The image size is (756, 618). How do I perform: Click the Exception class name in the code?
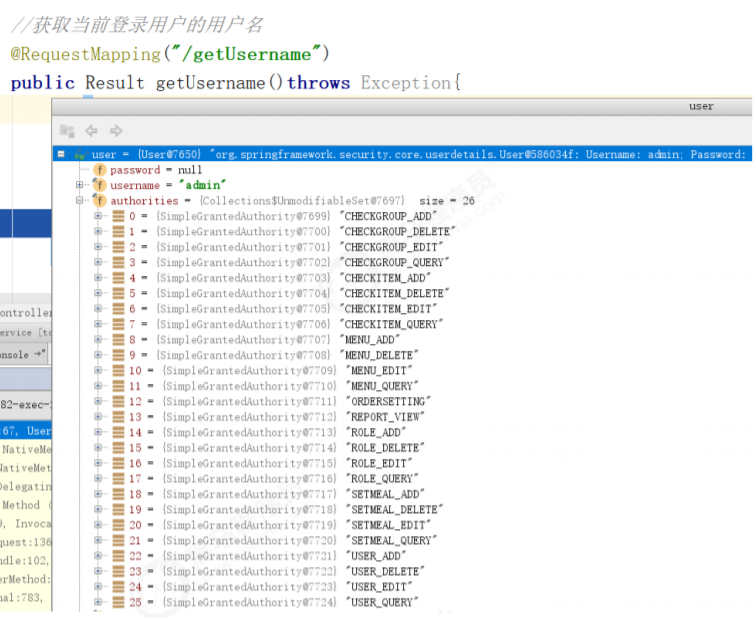[x=405, y=82]
